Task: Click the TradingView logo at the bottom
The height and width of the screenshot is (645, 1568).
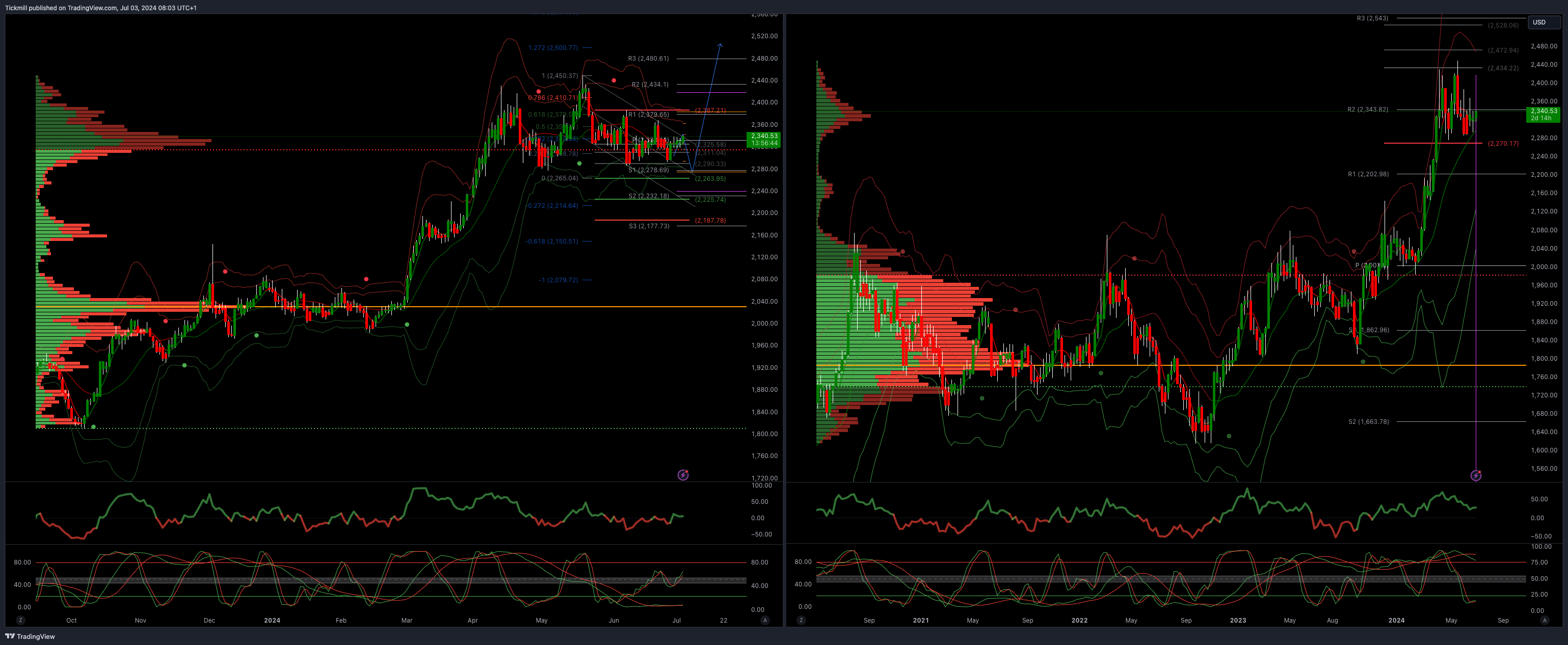Action: click(x=30, y=636)
